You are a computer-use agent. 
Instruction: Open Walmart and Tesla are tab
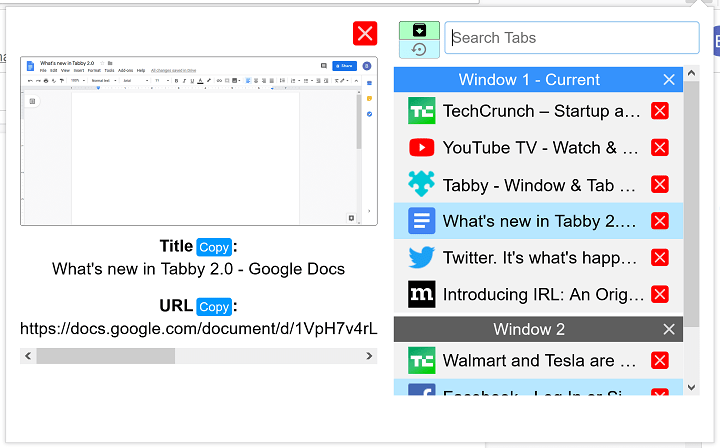coord(539,361)
